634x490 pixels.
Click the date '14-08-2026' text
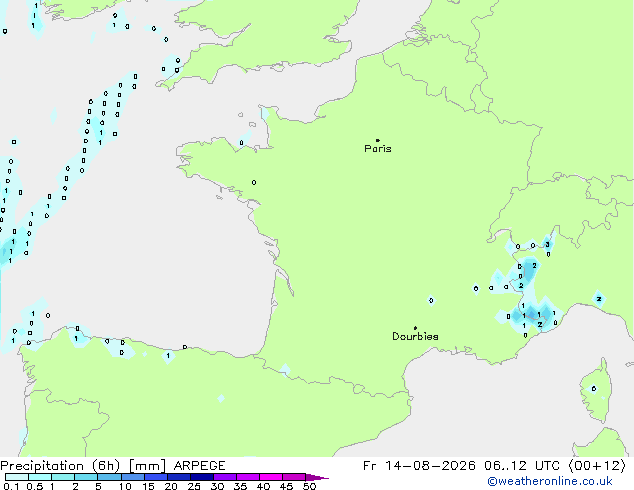pos(430,466)
